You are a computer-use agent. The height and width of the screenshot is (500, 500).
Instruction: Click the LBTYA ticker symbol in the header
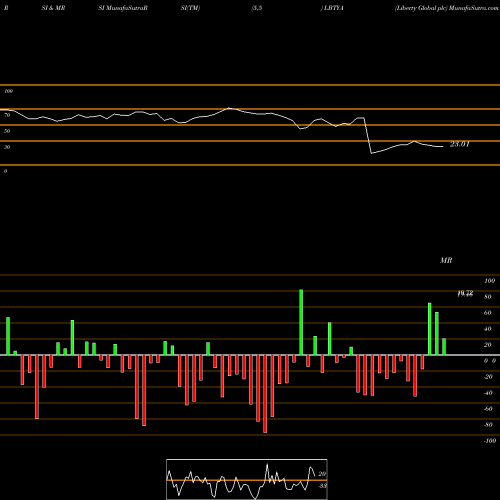(334, 8)
